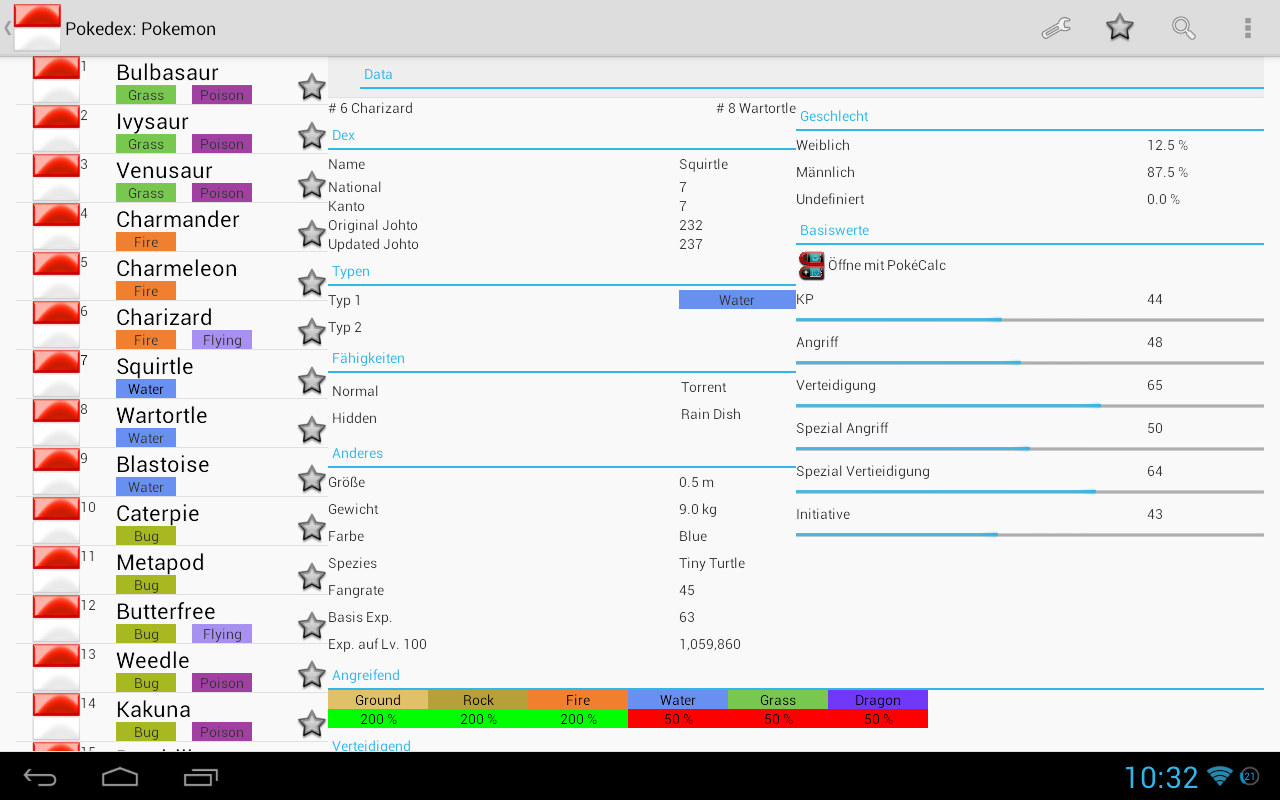Tap the Angreifend section header

coord(366,675)
